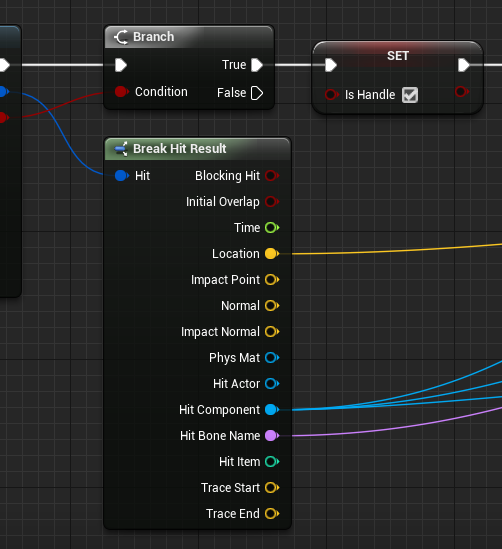502x549 pixels.
Task: Click the SET node's output execution pin
Action: [464, 65]
